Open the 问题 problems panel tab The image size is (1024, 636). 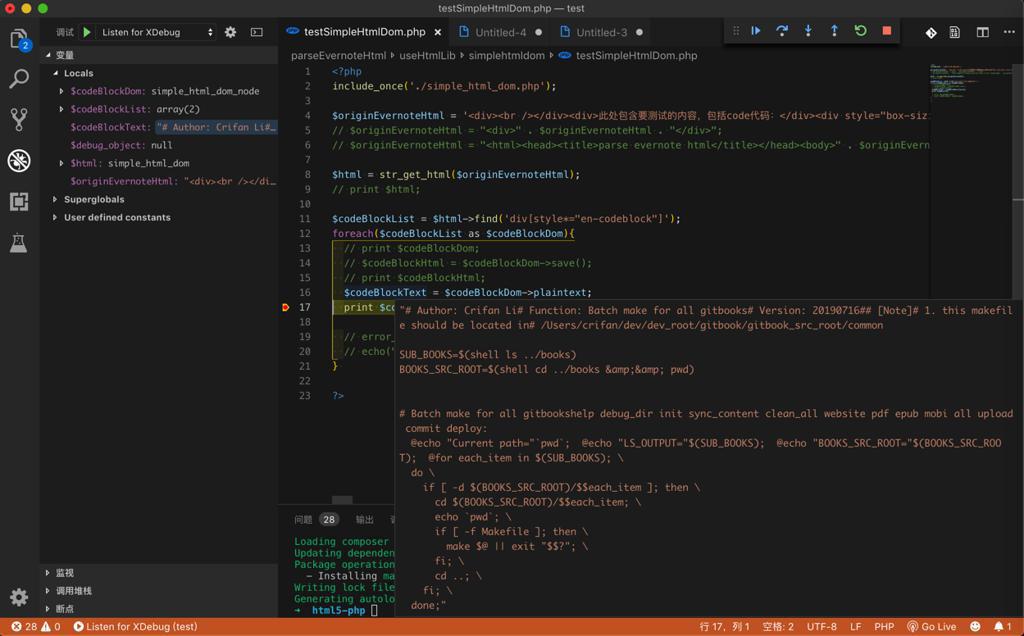[x=303, y=519]
